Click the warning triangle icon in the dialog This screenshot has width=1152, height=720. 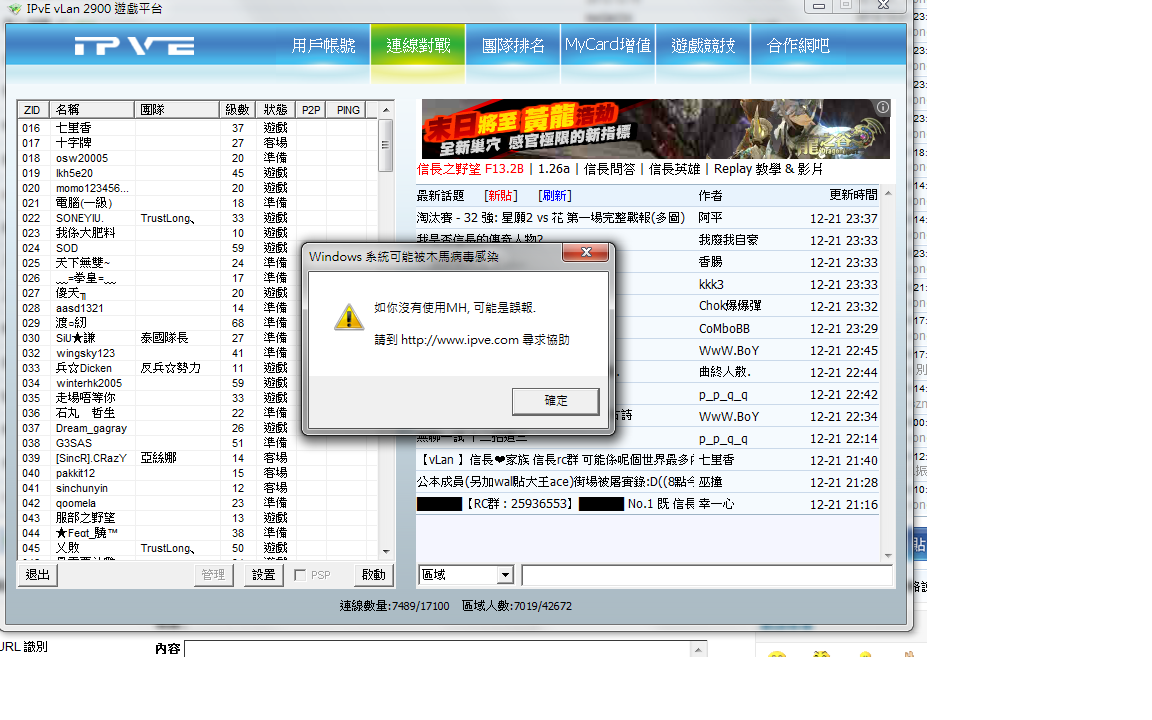click(x=349, y=317)
